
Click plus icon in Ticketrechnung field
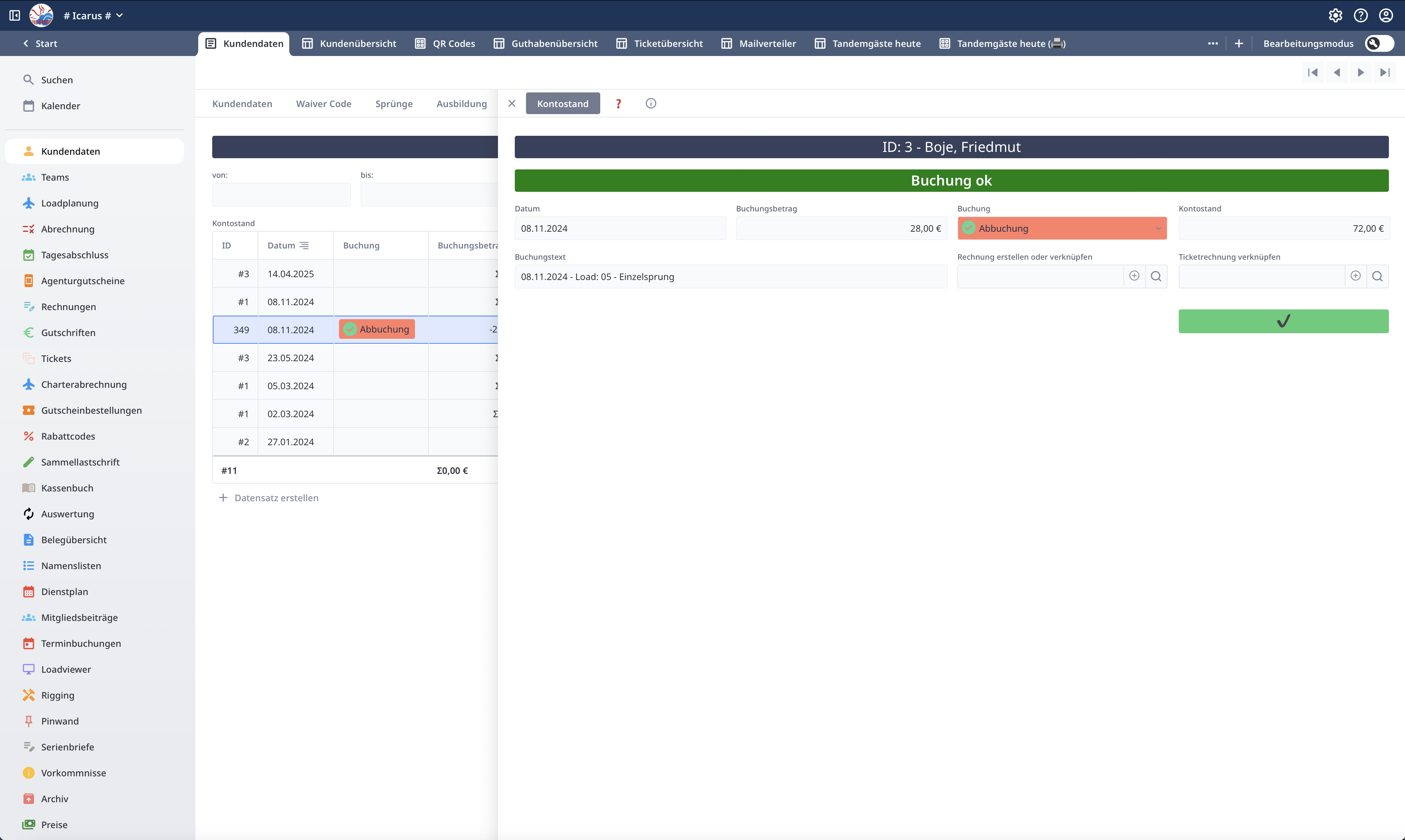(x=1355, y=276)
